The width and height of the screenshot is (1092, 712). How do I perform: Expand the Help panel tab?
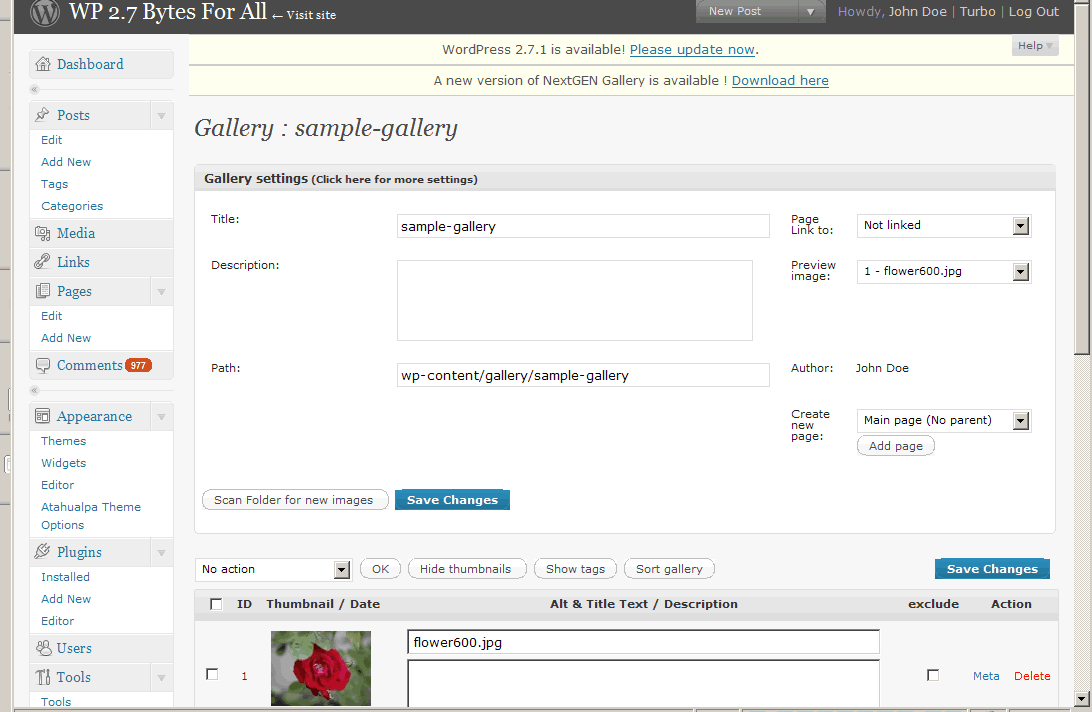coord(1035,46)
